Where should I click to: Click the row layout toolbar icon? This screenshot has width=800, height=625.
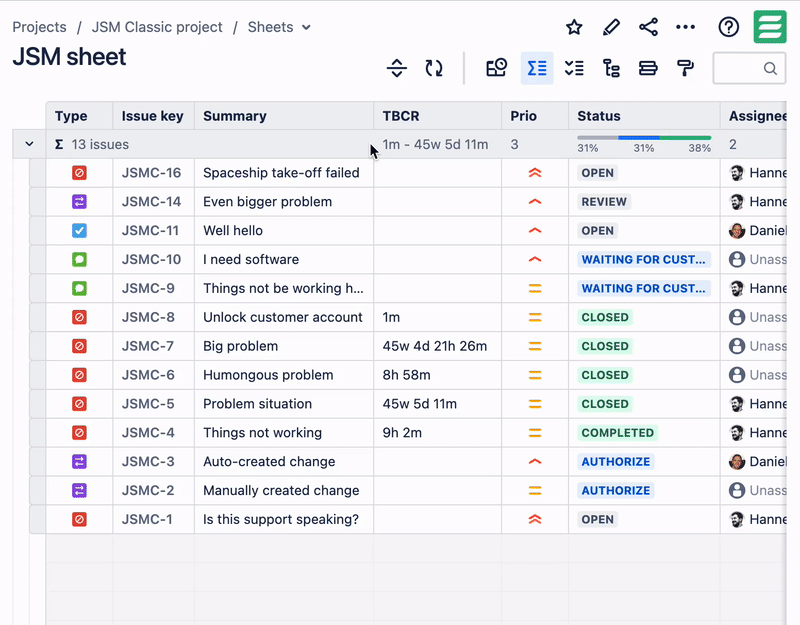point(648,68)
